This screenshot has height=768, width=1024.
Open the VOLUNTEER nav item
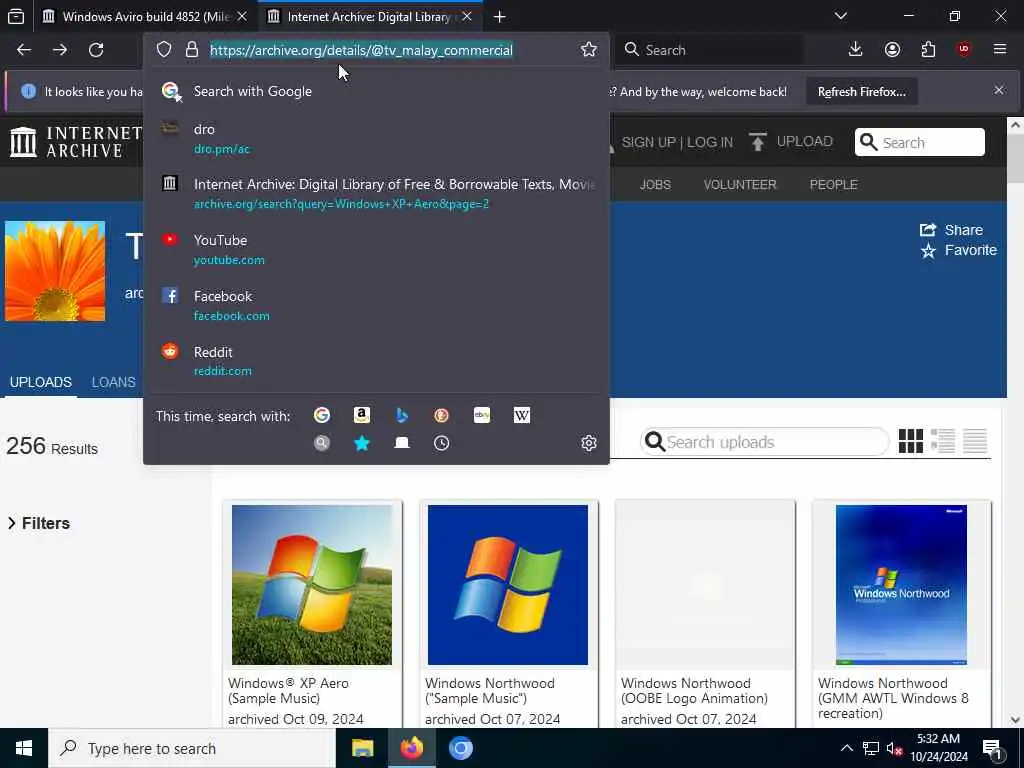[740, 185]
